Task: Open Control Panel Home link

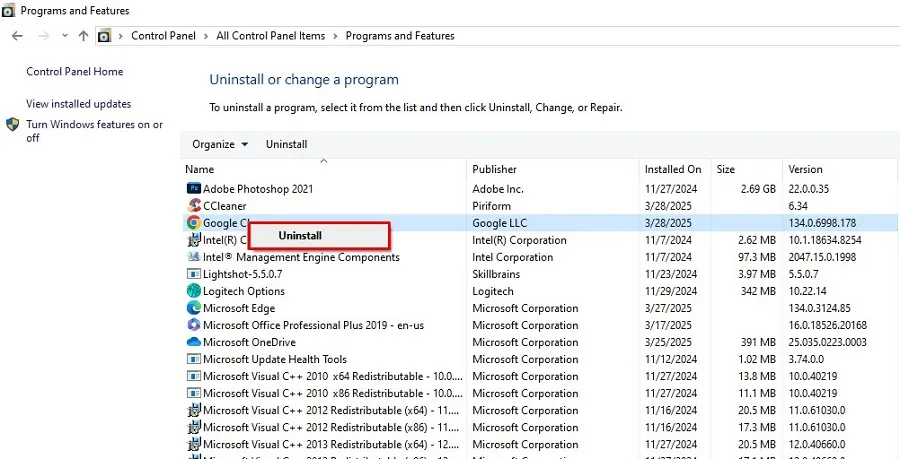Action: coord(75,72)
